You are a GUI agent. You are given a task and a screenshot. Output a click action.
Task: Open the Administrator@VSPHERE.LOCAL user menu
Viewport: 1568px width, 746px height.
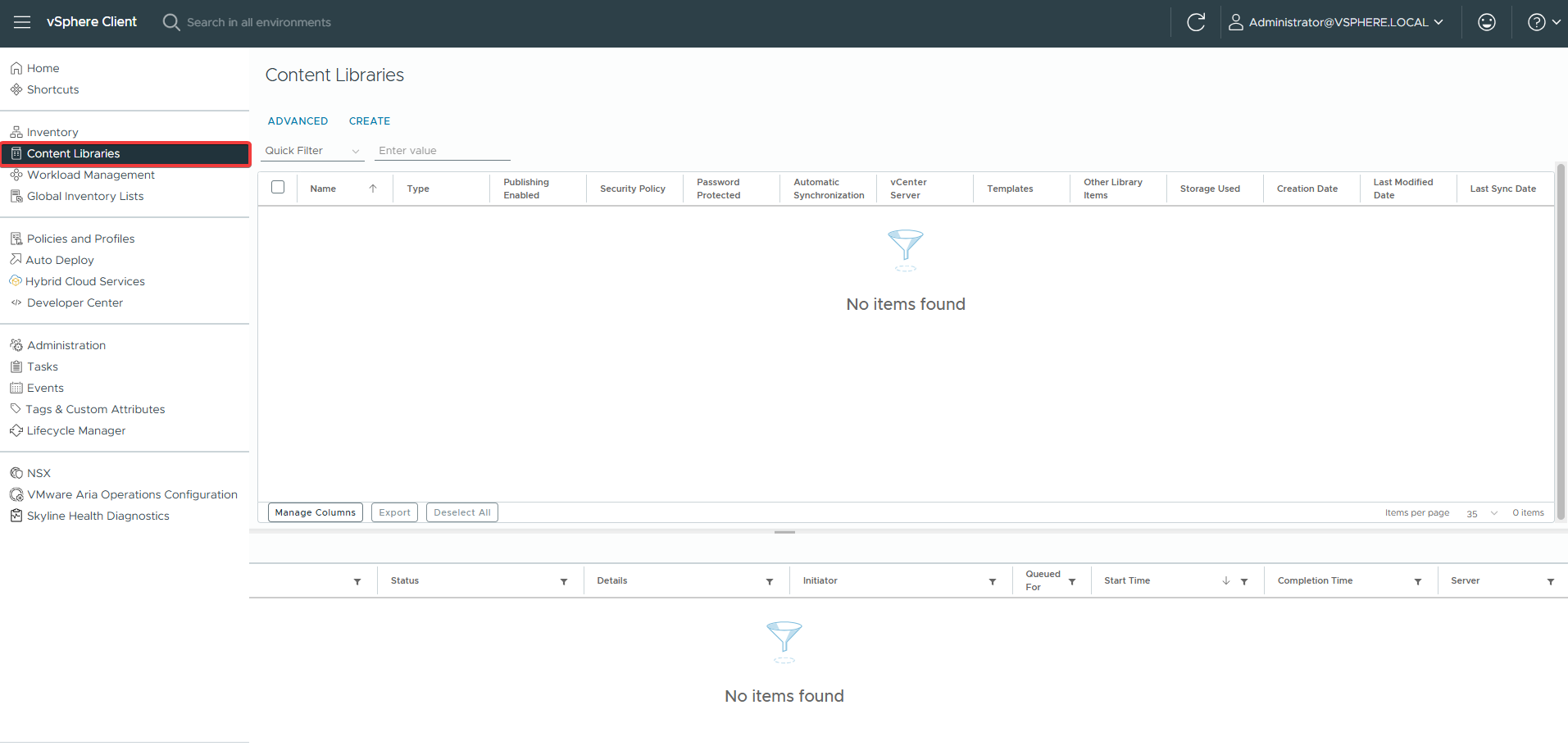pyautogui.click(x=1335, y=22)
